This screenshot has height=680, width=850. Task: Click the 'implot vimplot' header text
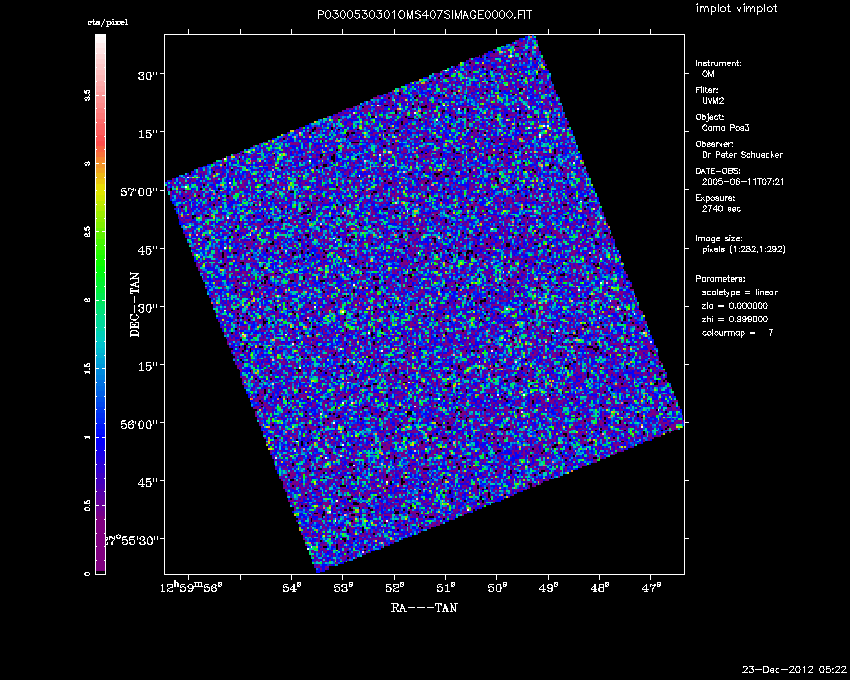pyautogui.click(x=736, y=8)
